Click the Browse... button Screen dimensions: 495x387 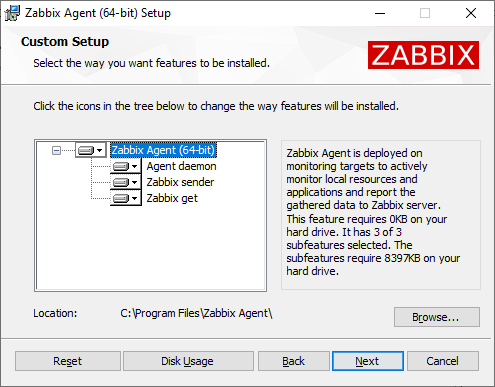(x=437, y=317)
